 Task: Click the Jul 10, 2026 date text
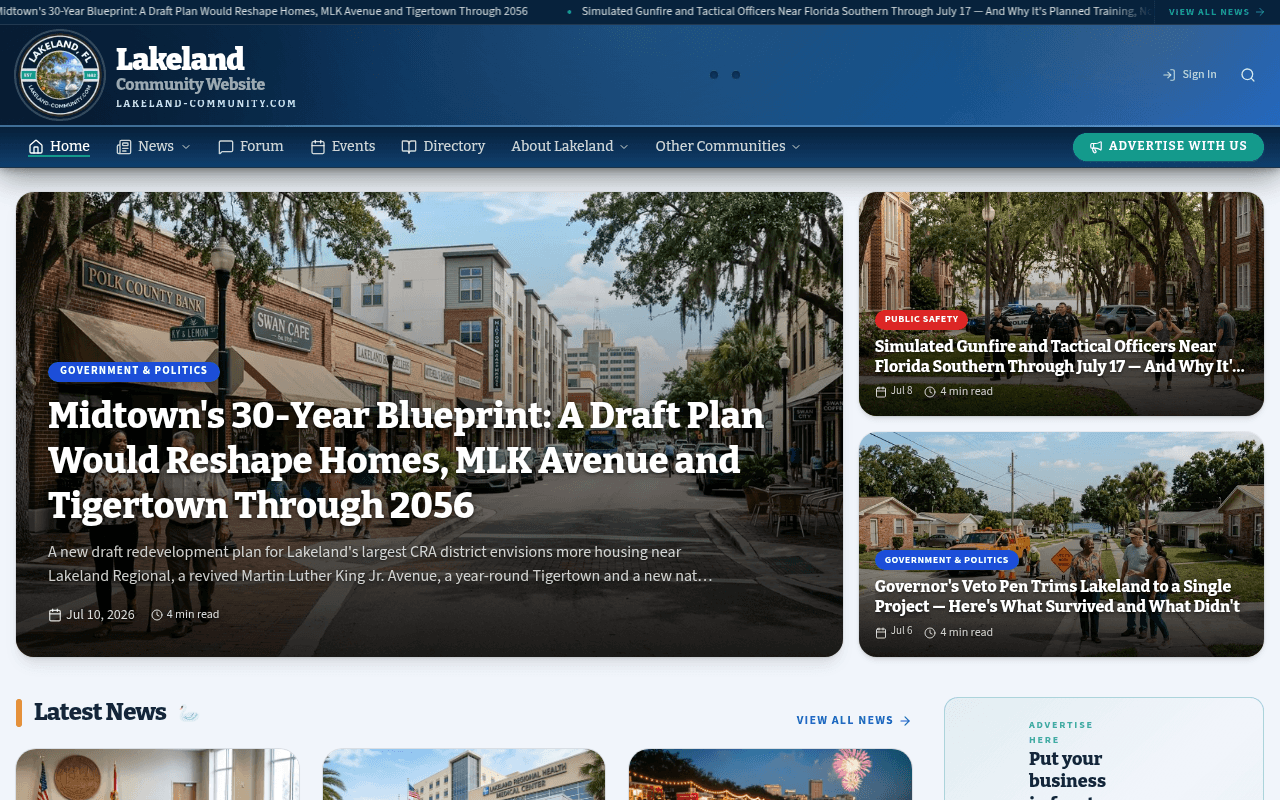(x=100, y=615)
